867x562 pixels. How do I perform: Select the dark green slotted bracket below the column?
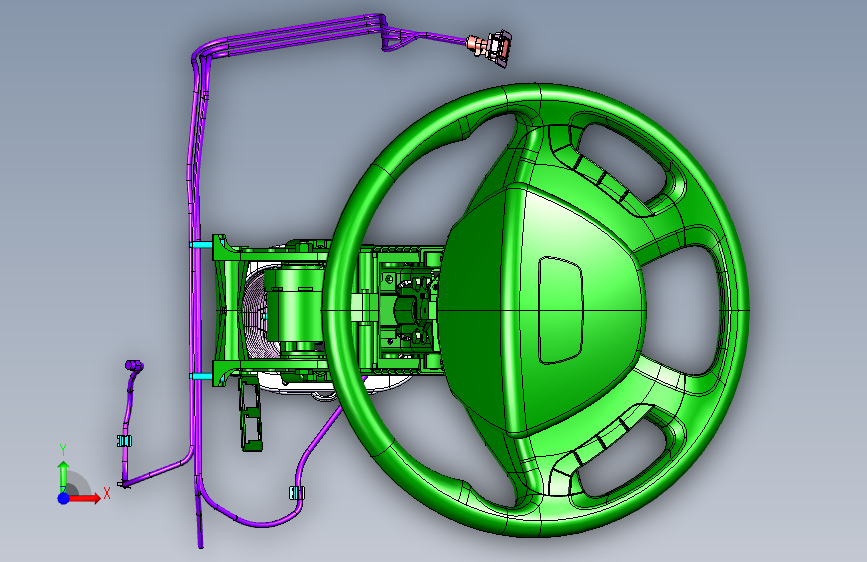(x=250, y=415)
